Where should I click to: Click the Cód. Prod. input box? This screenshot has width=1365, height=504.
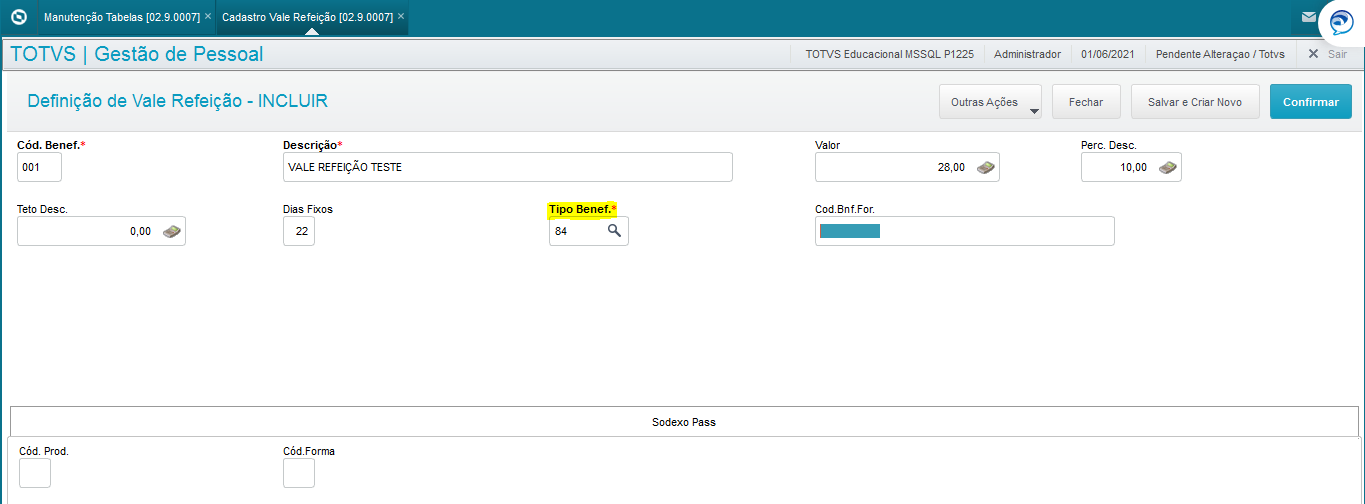(x=35, y=473)
